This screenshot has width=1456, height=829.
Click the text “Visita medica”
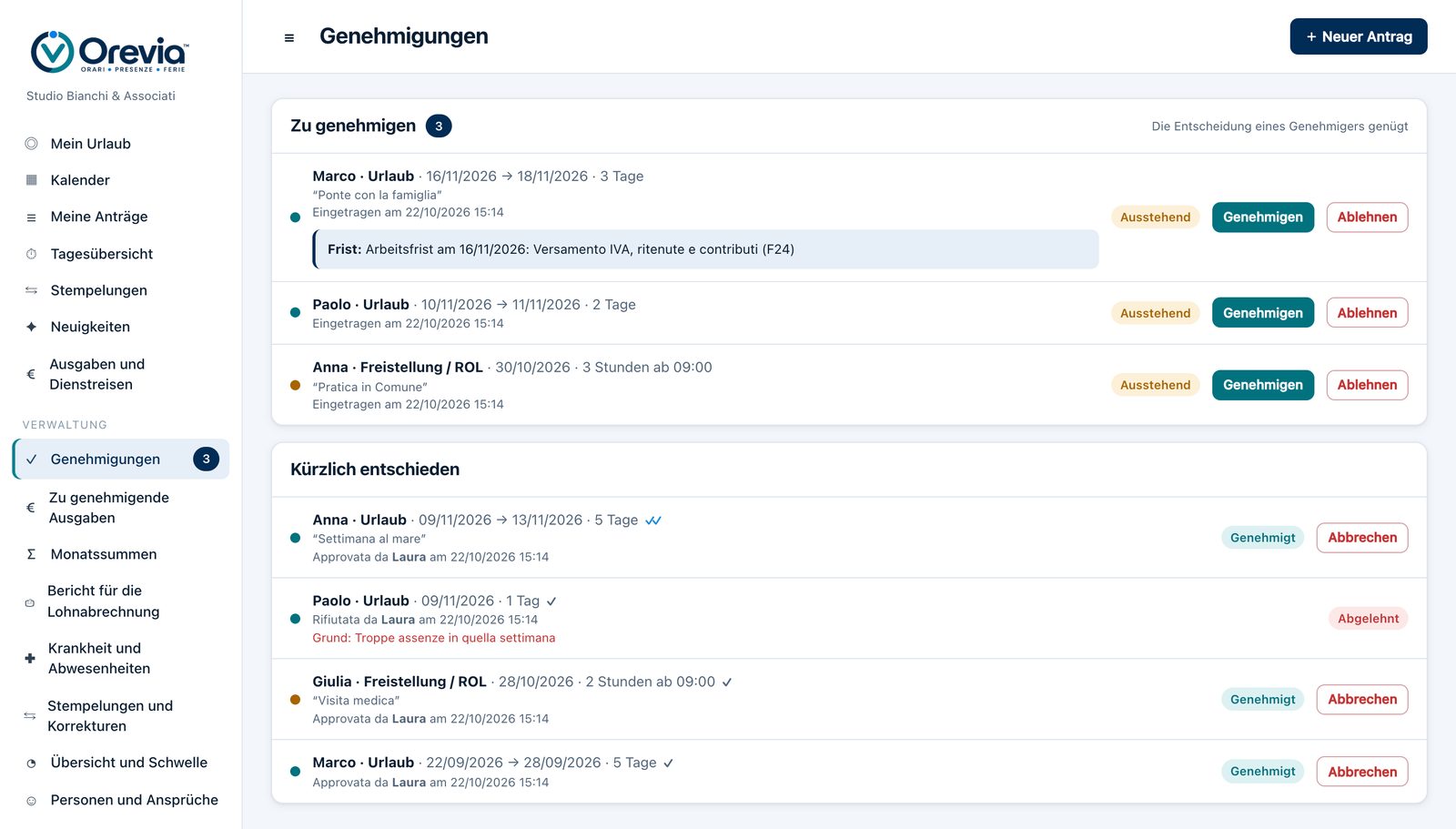[x=356, y=701]
